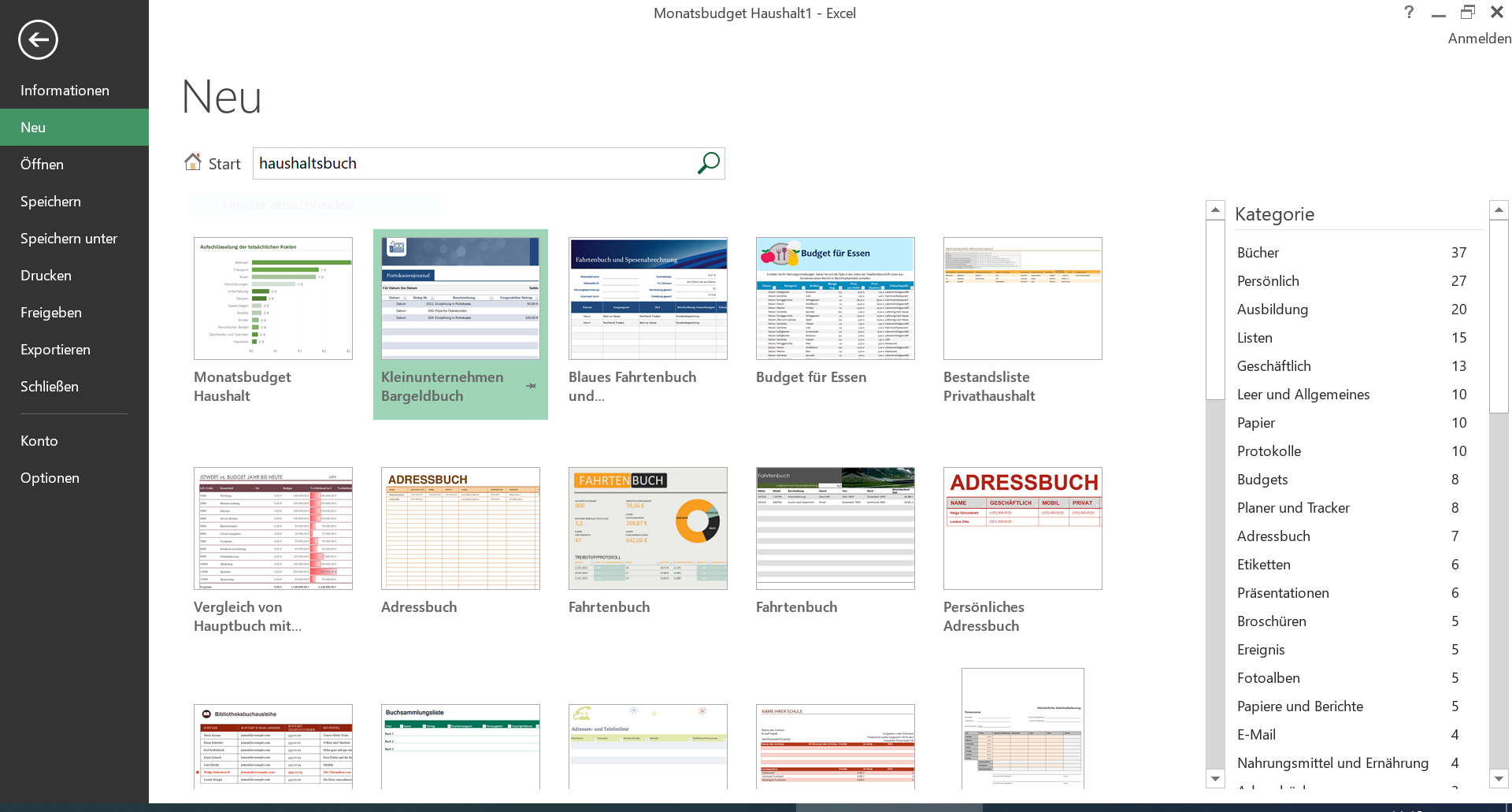Click the back arrow button
Image resolution: width=1512 pixels, height=812 pixels.
38,39
